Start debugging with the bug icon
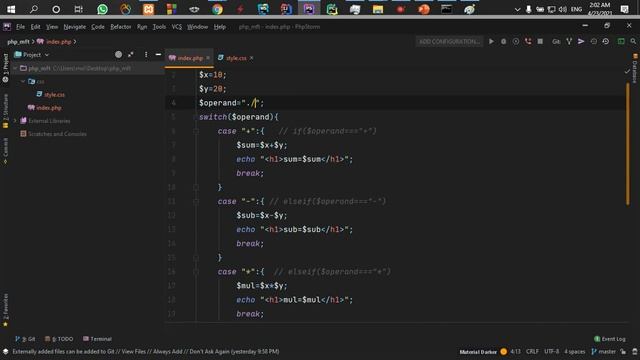Image resolution: width=640 pixels, height=360 pixels. pos(503,41)
